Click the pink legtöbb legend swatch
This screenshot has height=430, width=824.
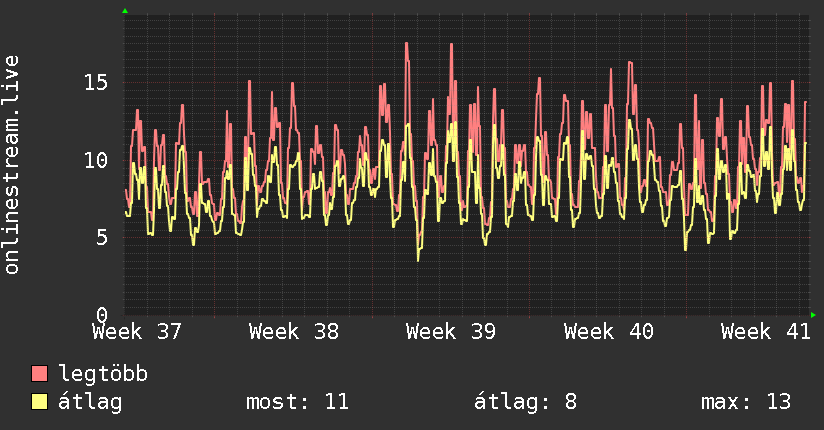[x=39, y=373]
